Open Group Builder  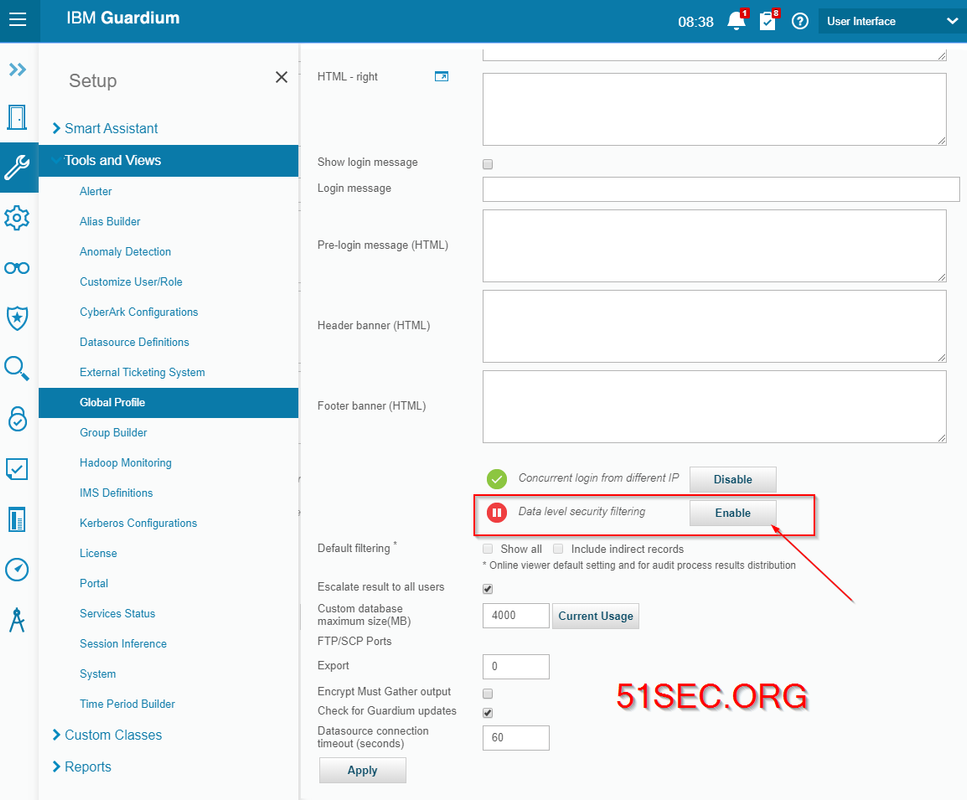click(x=113, y=432)
